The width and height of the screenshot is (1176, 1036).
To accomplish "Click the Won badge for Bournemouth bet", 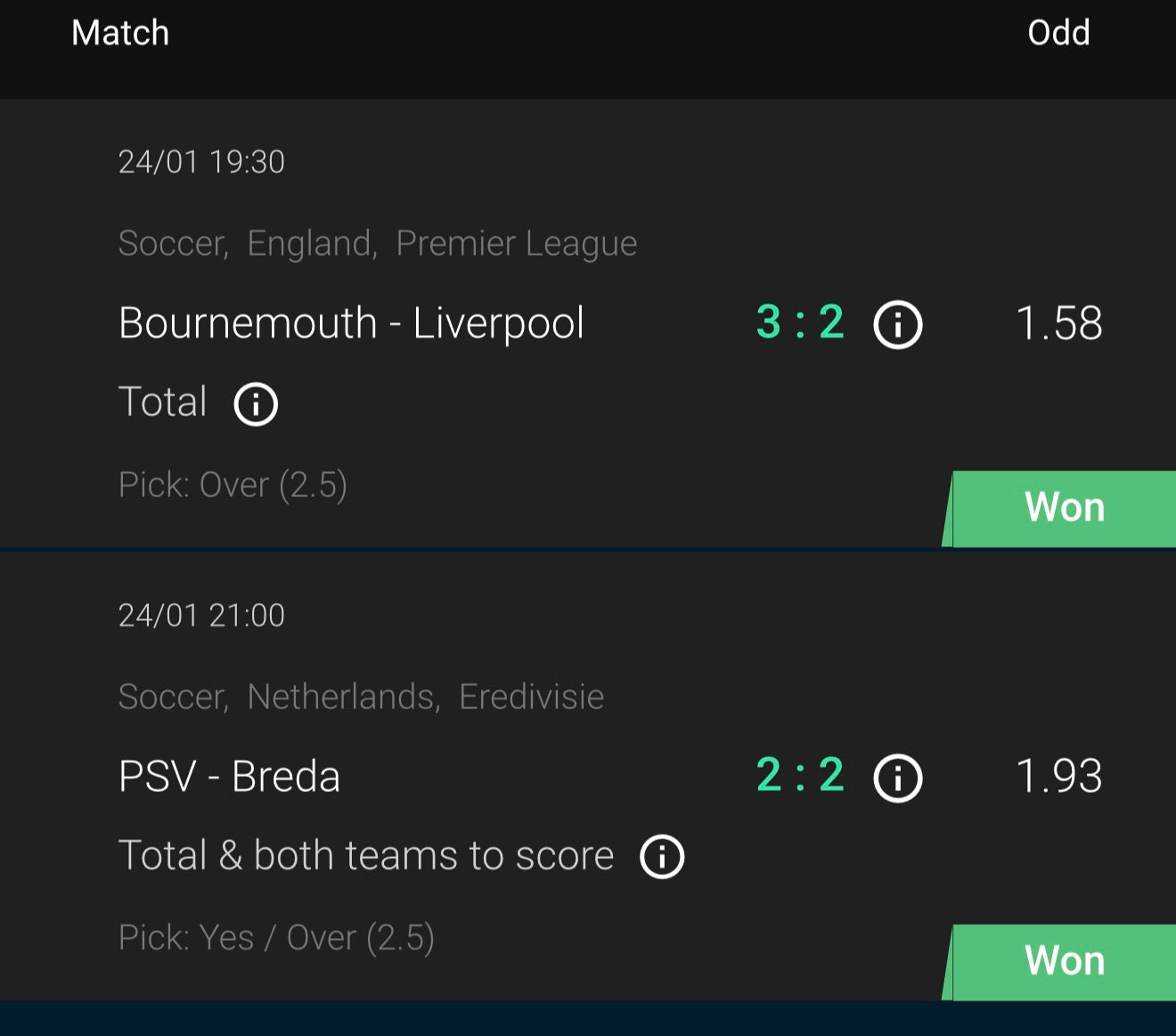I will [1064, 508].
